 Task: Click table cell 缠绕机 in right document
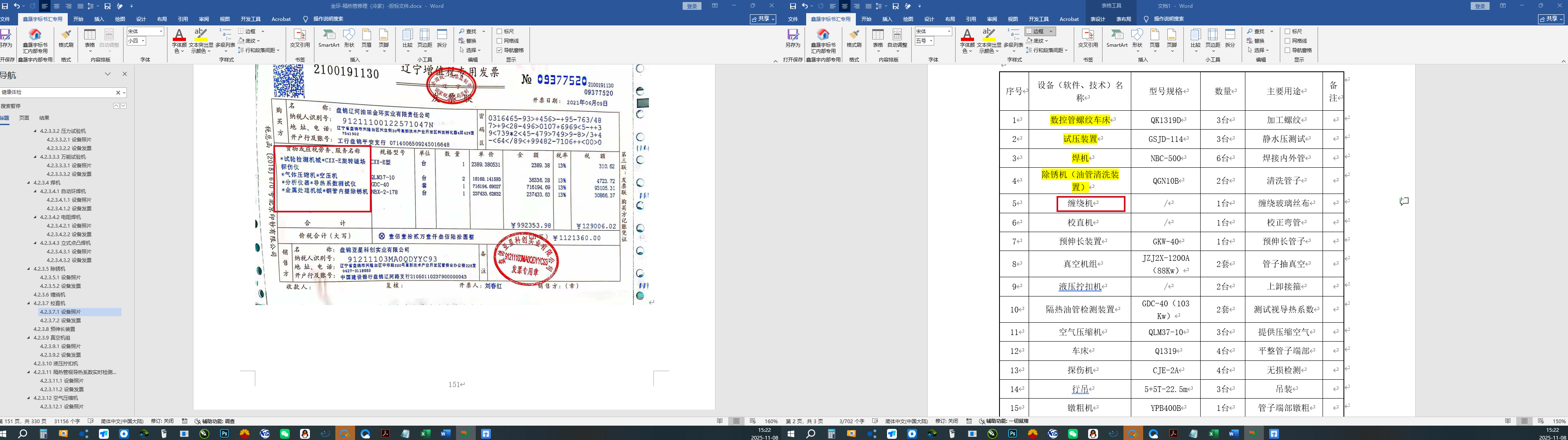point(1080,203)
